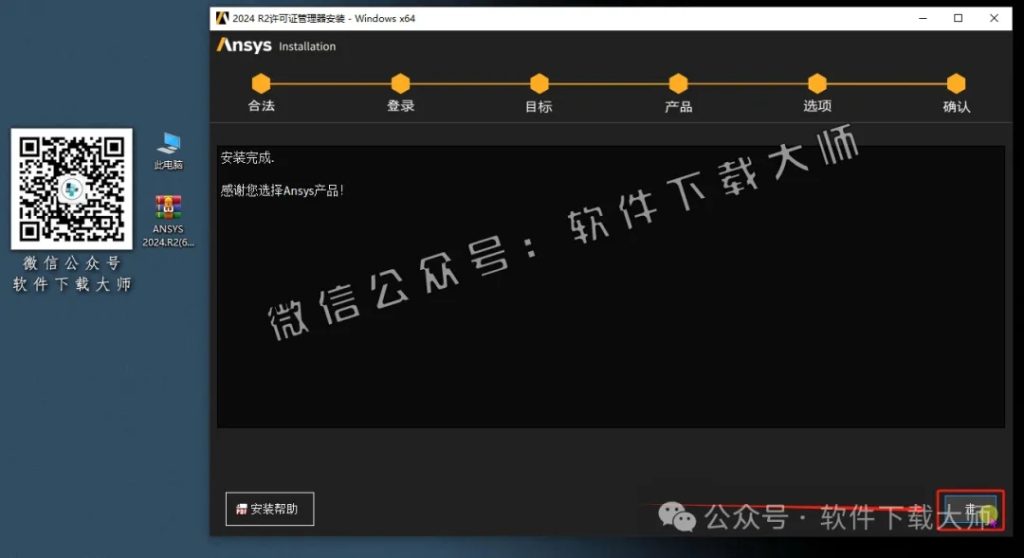Close the Ansys installer window
This screenshot has height=558, width=1024.
pyautogui.click(x=994, y=18)
